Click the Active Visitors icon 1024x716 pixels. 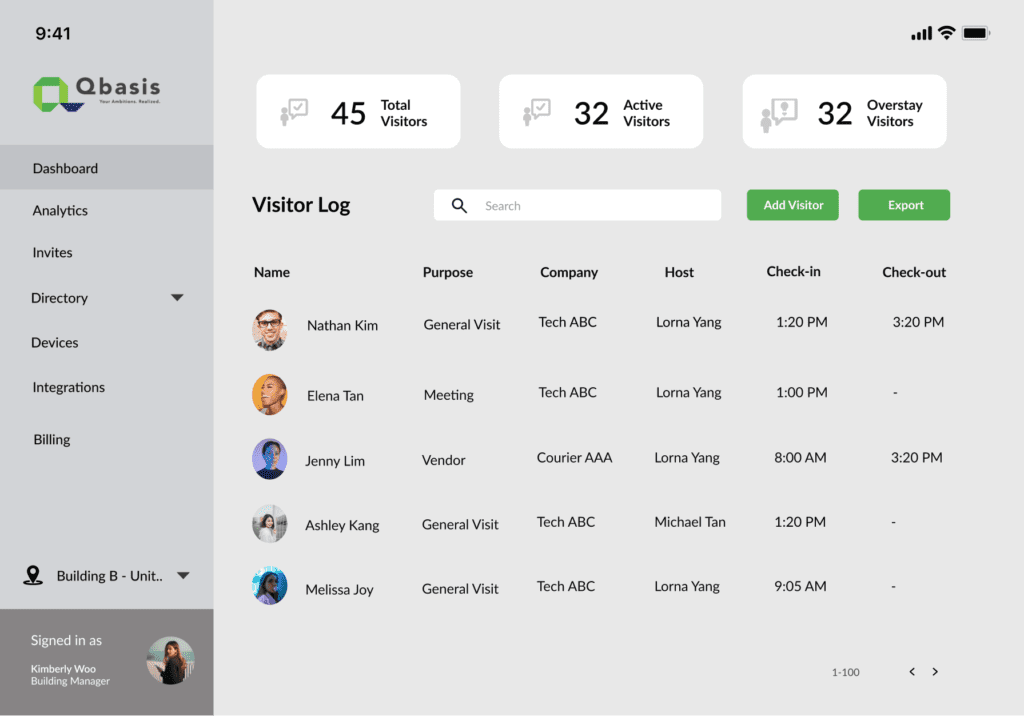(537, 112)
